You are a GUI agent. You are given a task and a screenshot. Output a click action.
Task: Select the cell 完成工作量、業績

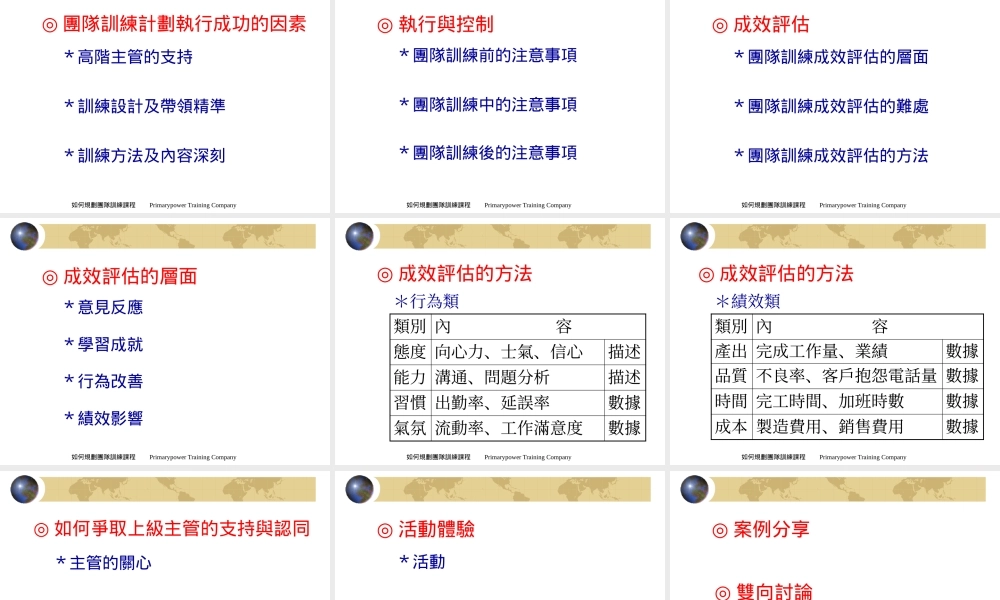point(847,351)
